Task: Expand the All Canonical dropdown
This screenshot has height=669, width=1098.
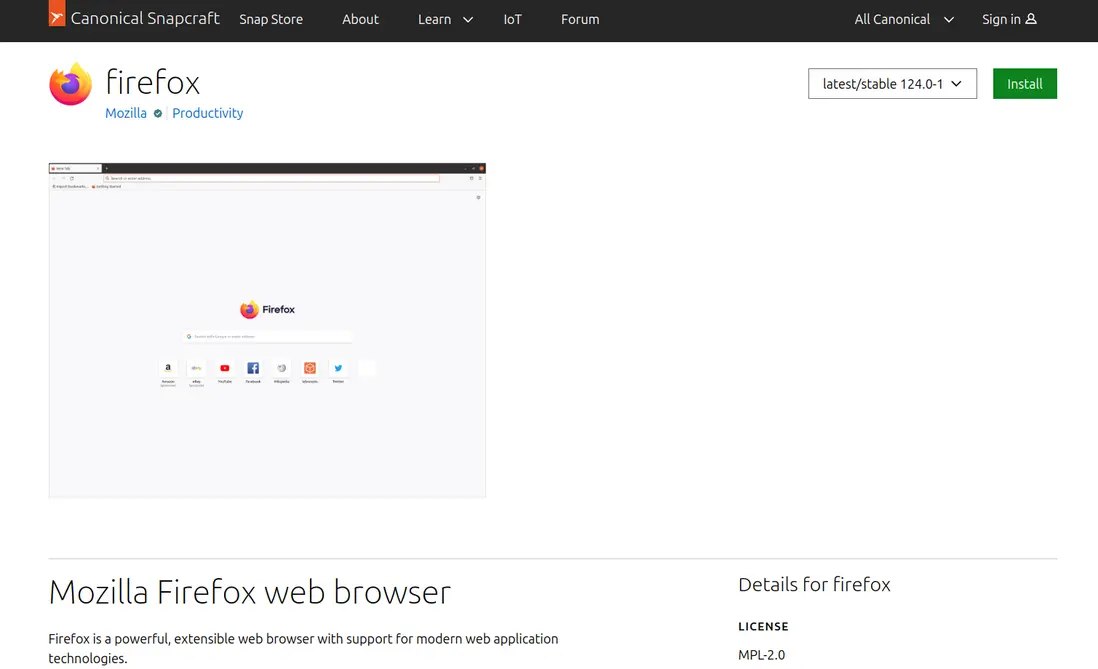Action: coord(903,20)
